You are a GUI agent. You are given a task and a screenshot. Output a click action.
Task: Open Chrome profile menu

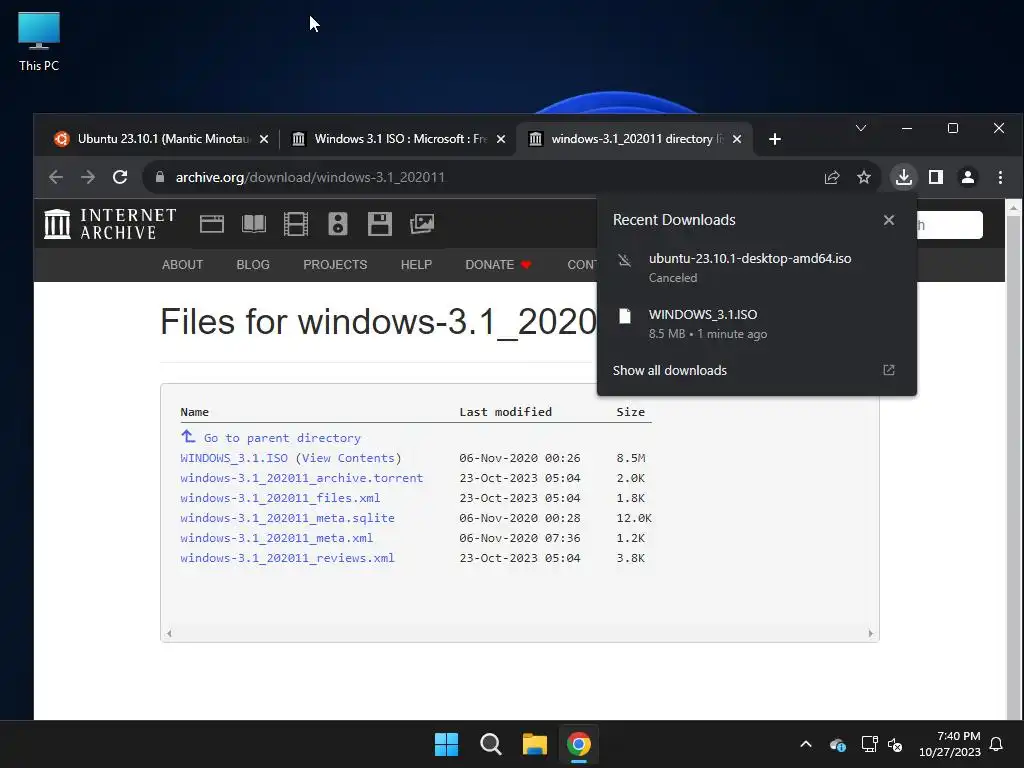point(968,177)
